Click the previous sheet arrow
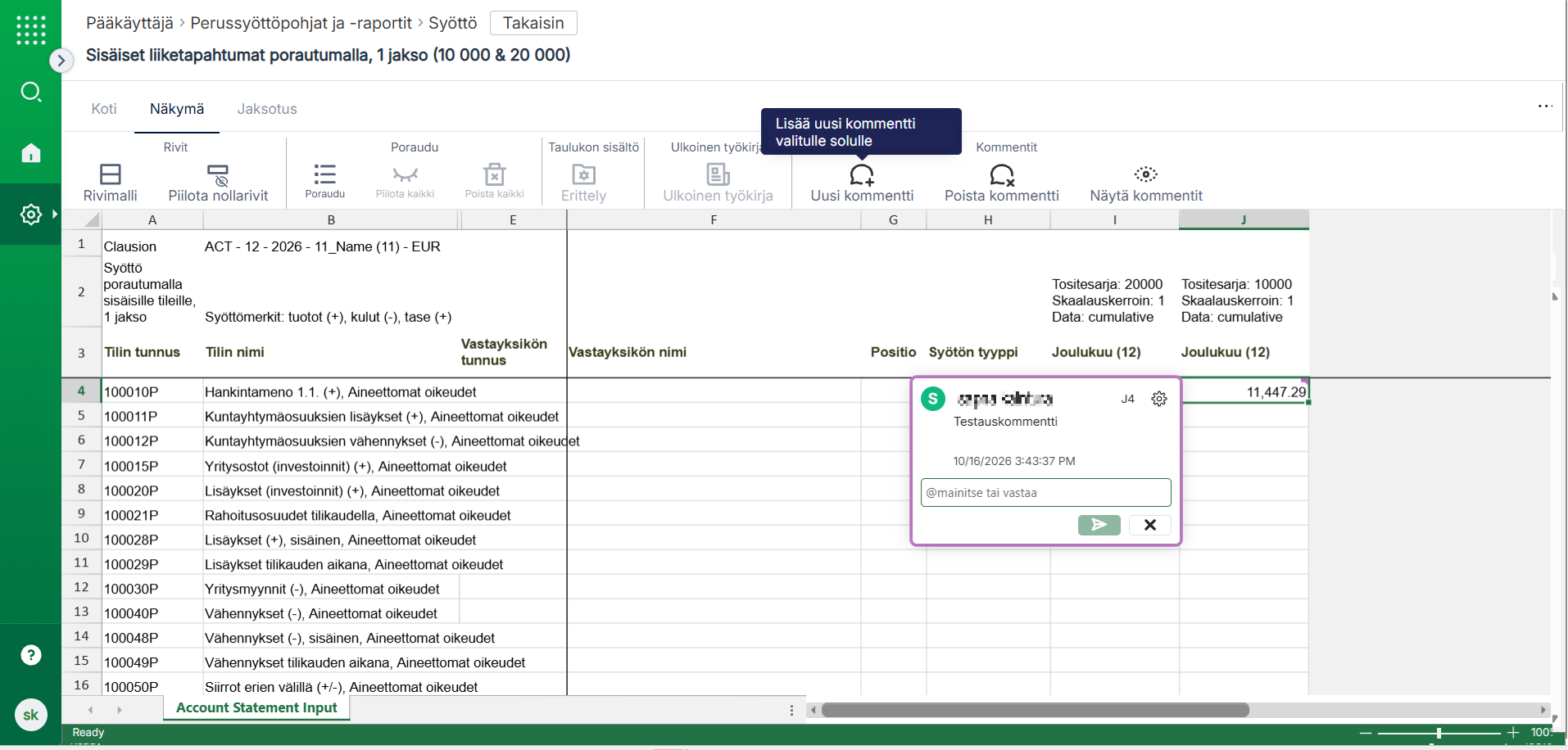The height and width of the screenshot is (750, 1568). (90, 710)
